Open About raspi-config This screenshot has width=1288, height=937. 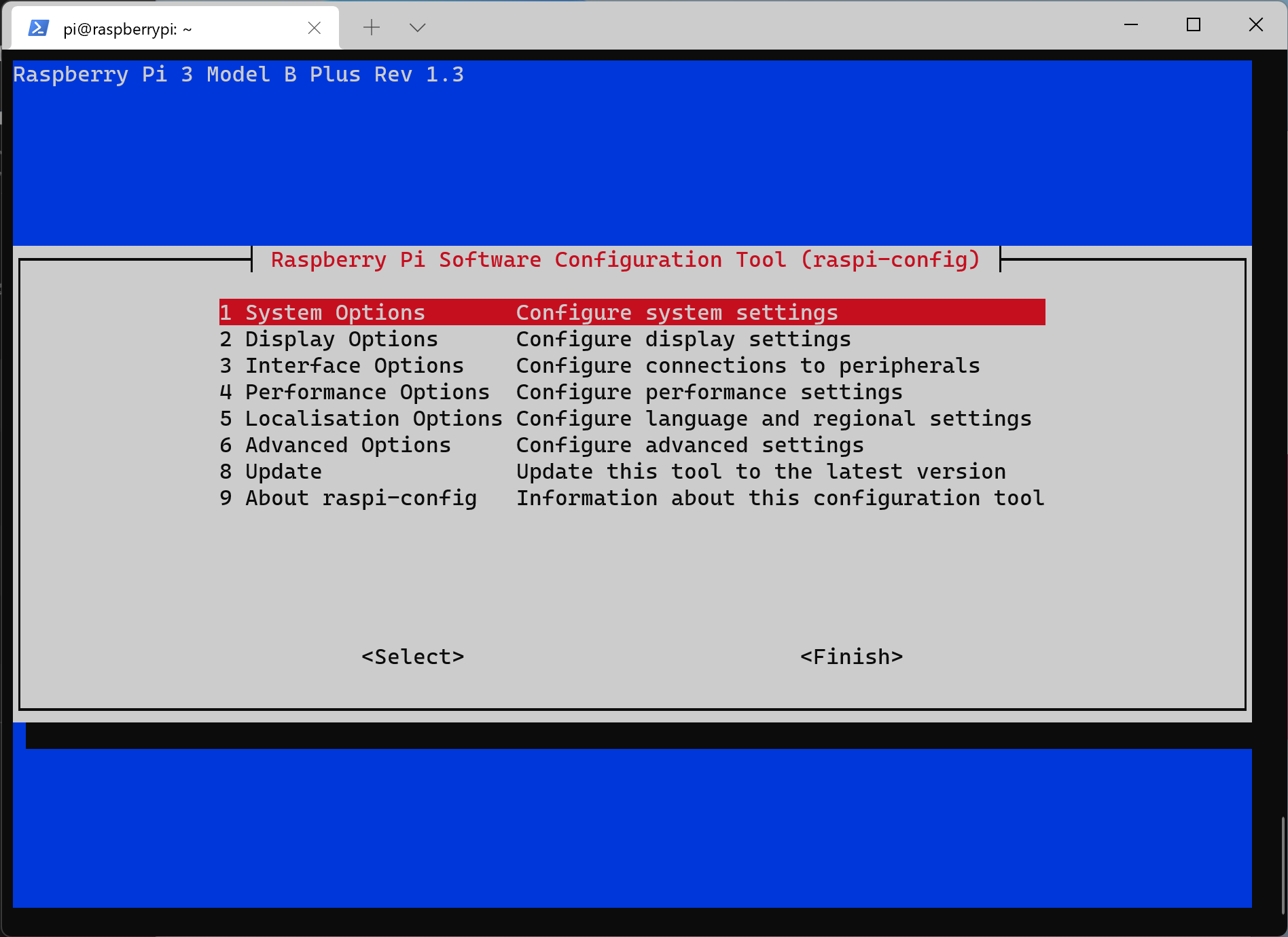pyautogui.click(x=360, y=498)
